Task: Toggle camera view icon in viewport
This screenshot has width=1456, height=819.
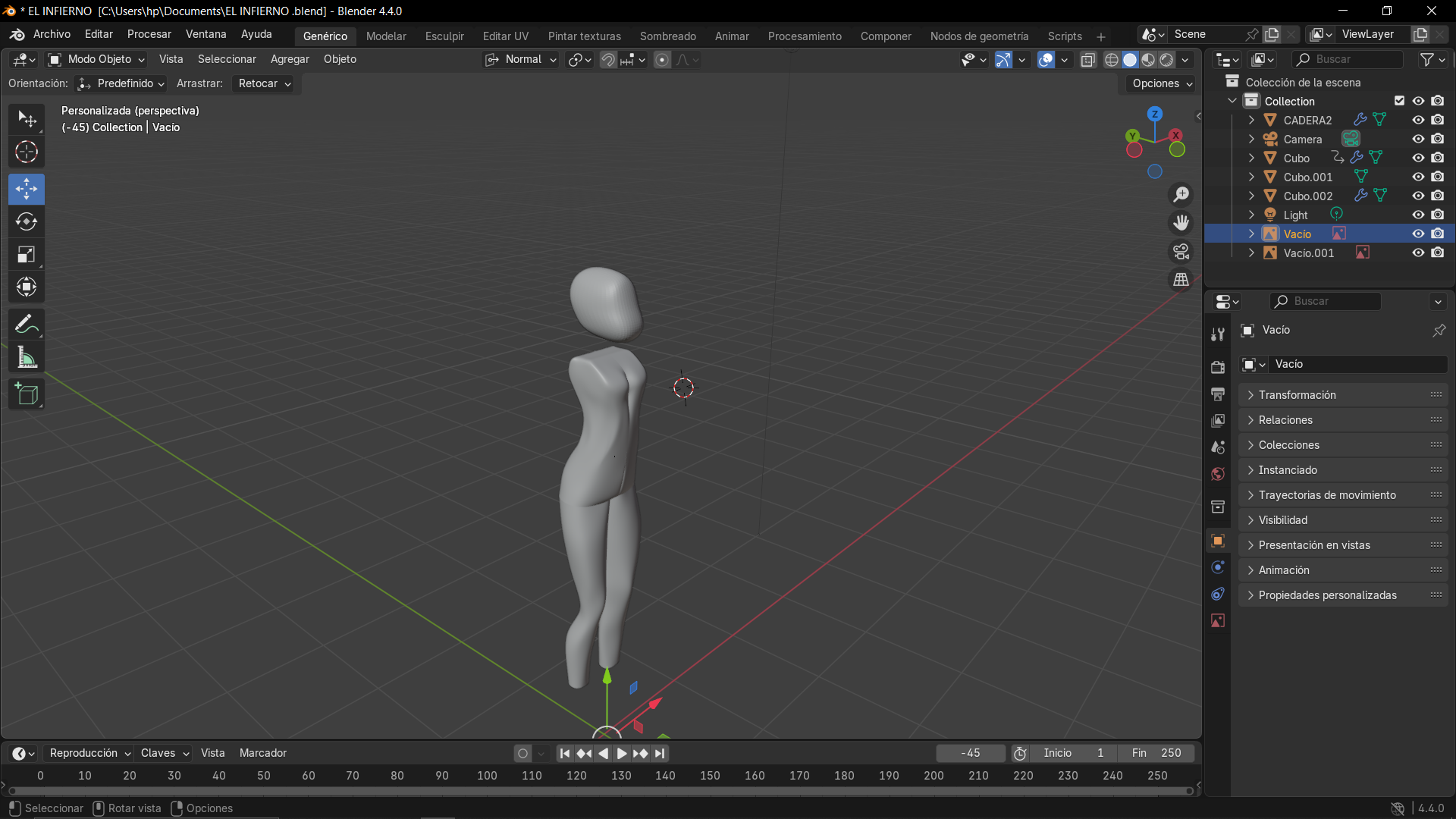Action: [1181, 252]
